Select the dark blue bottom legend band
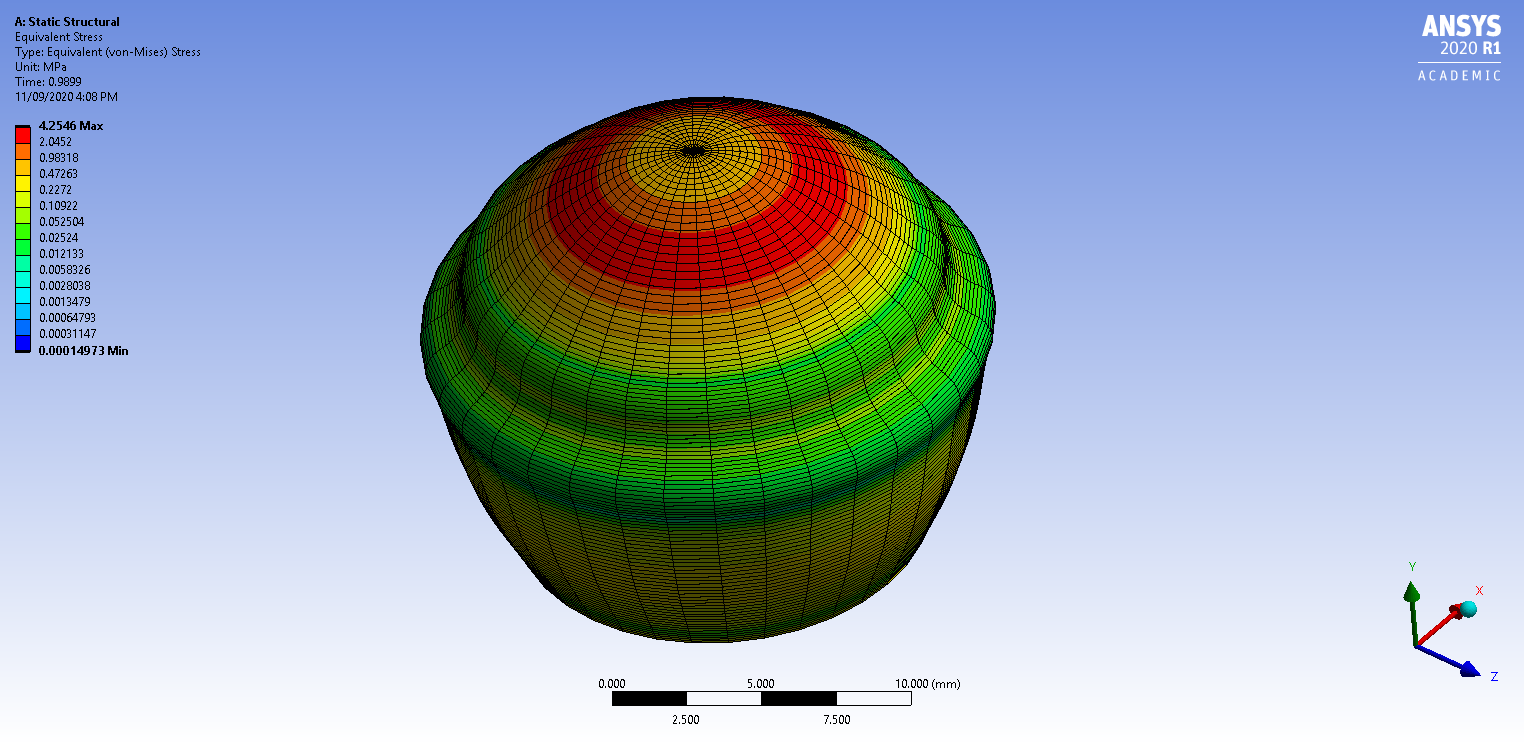Screen dimensions: 1524x745 tap(22, 342)
